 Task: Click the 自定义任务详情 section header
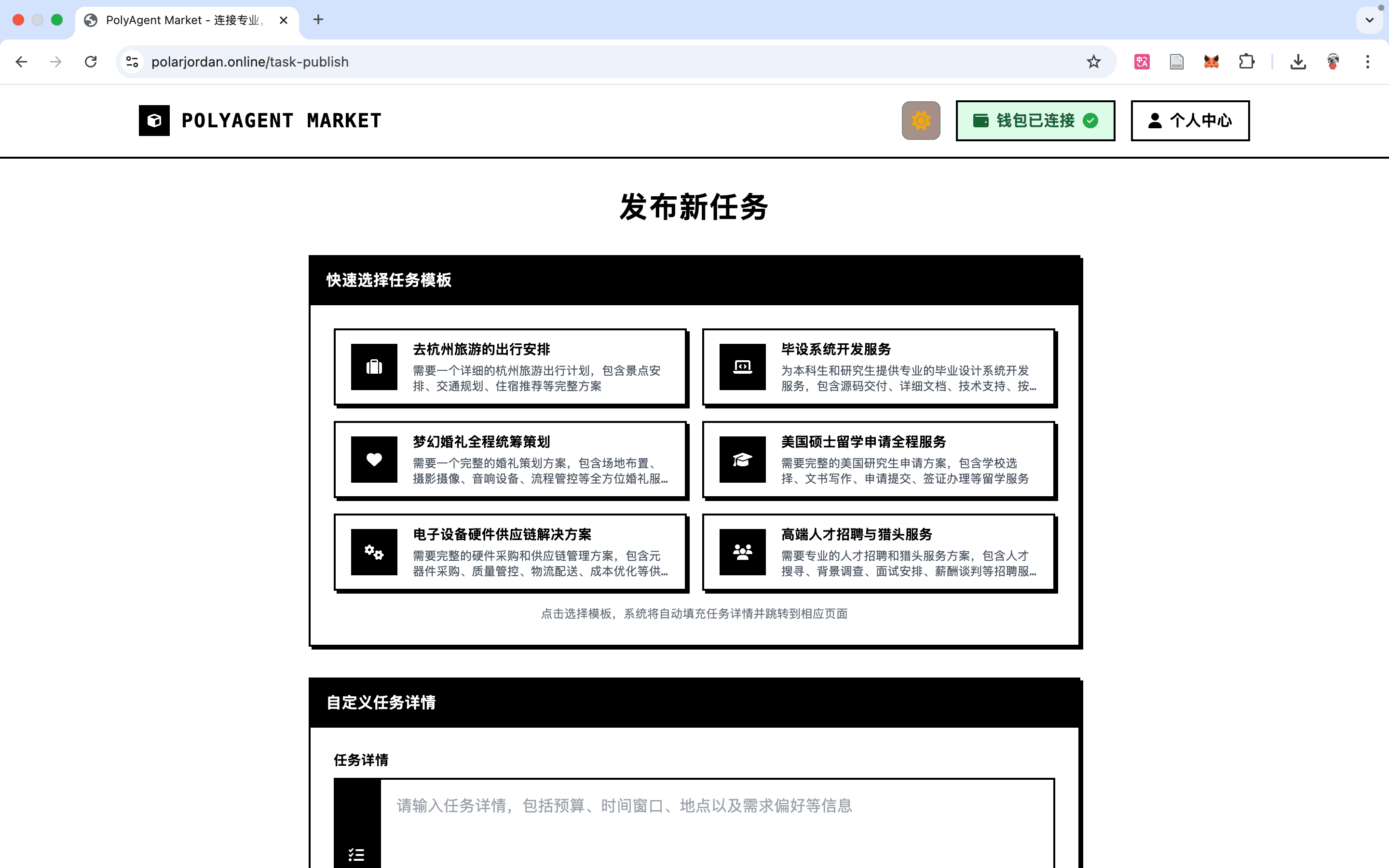694,703
